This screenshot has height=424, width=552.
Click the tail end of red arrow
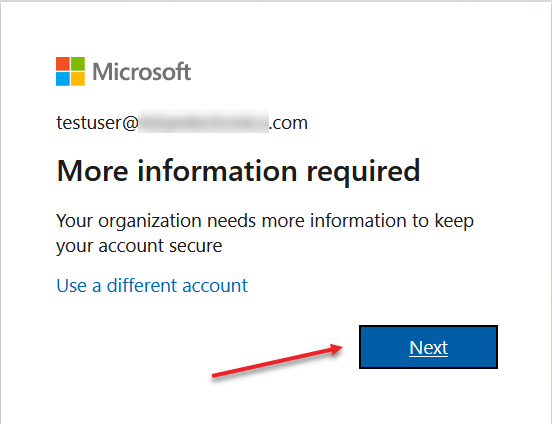pyautogui.click(x=213, y=375)
